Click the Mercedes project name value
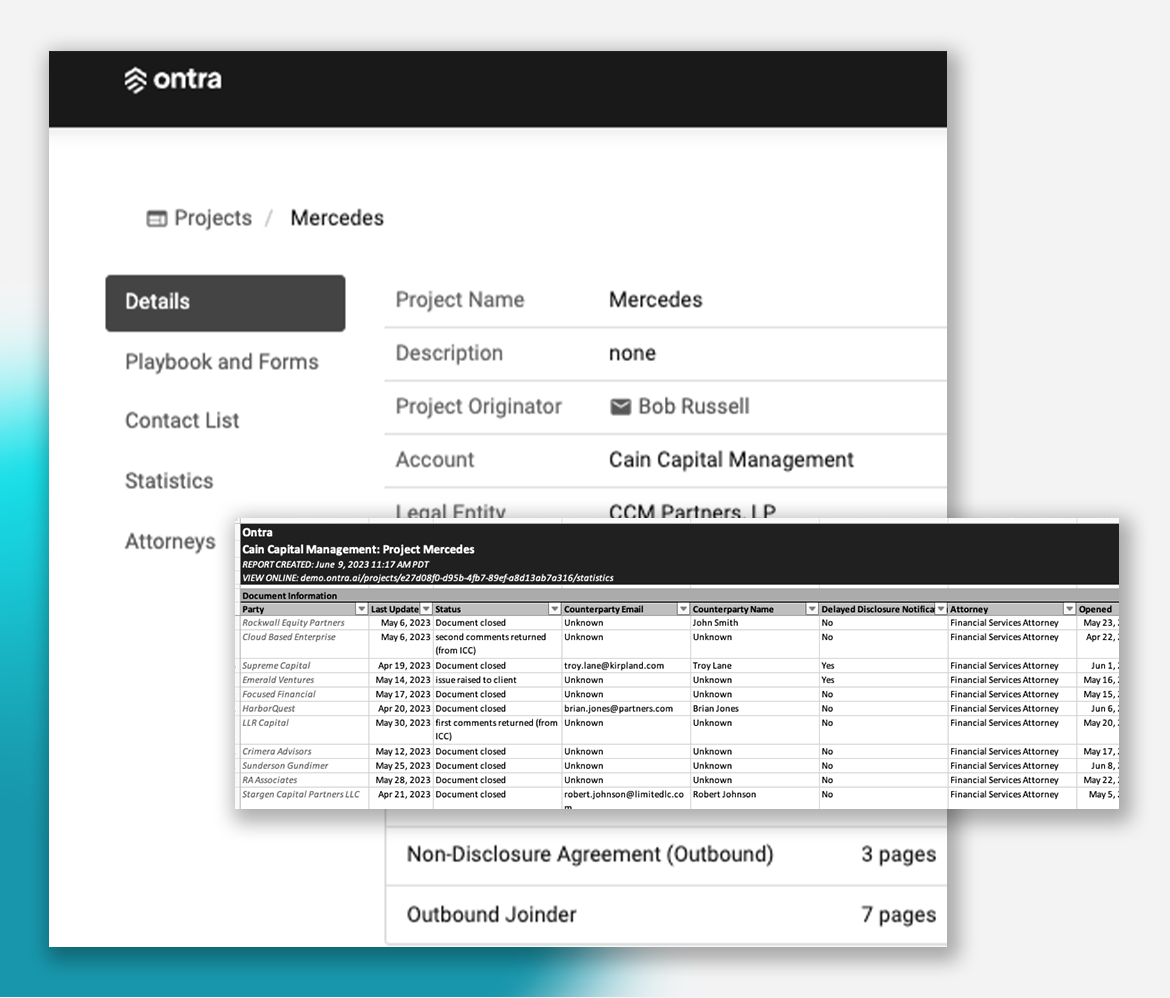1170x998 pixels. pos(656,300)
